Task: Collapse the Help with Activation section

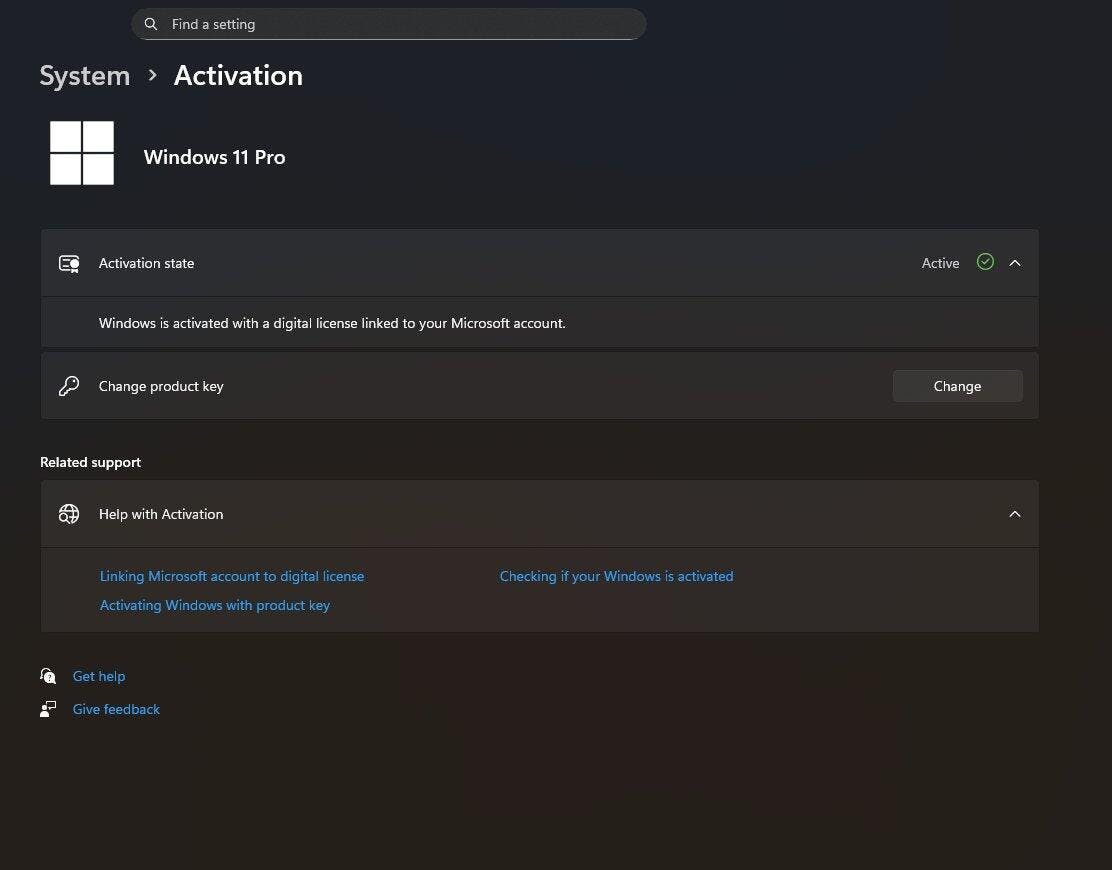Action: pos(1015,514)
